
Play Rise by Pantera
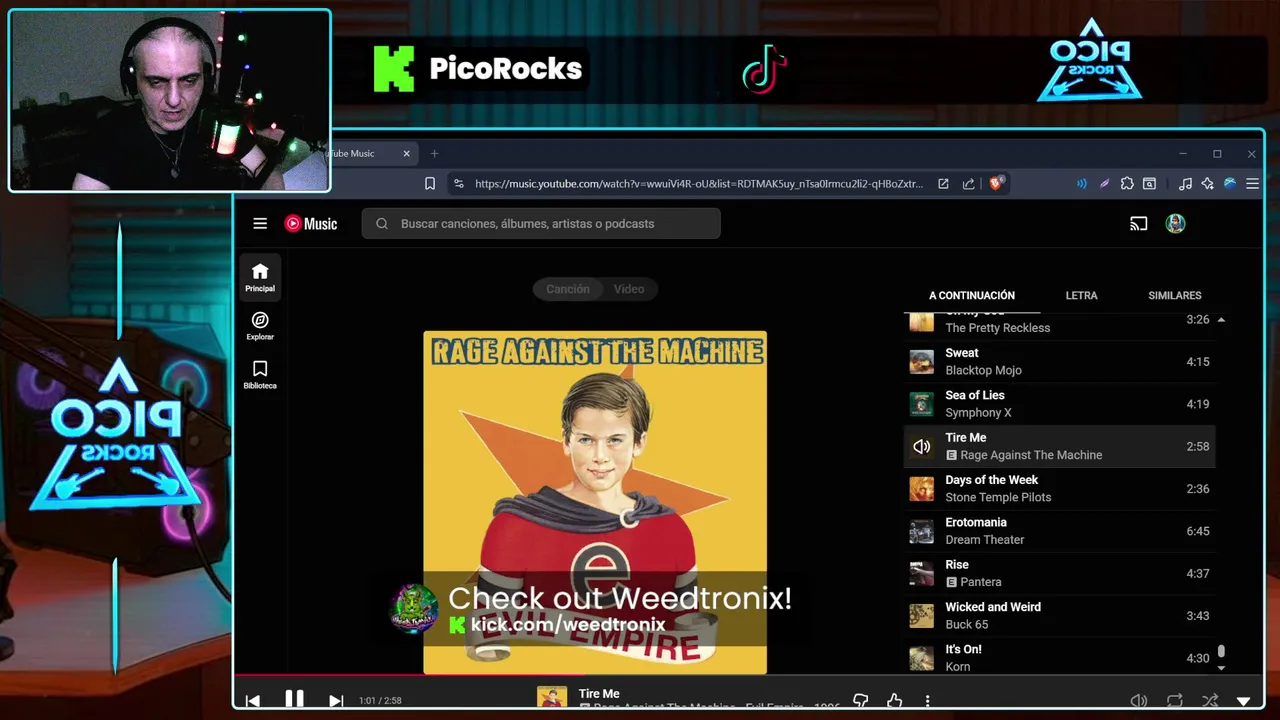click(1060, 573)
